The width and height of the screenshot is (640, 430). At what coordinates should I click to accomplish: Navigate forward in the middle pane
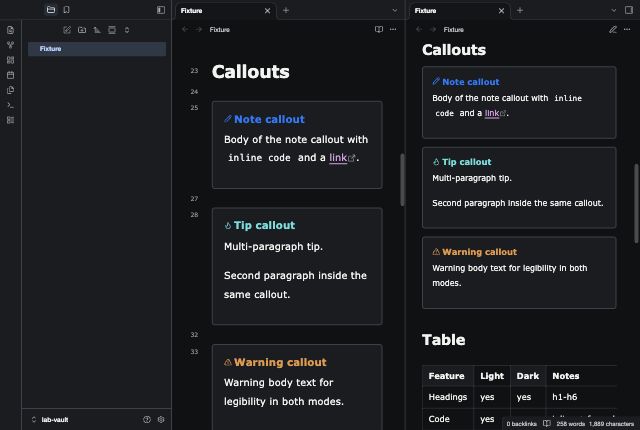[199, 29]
